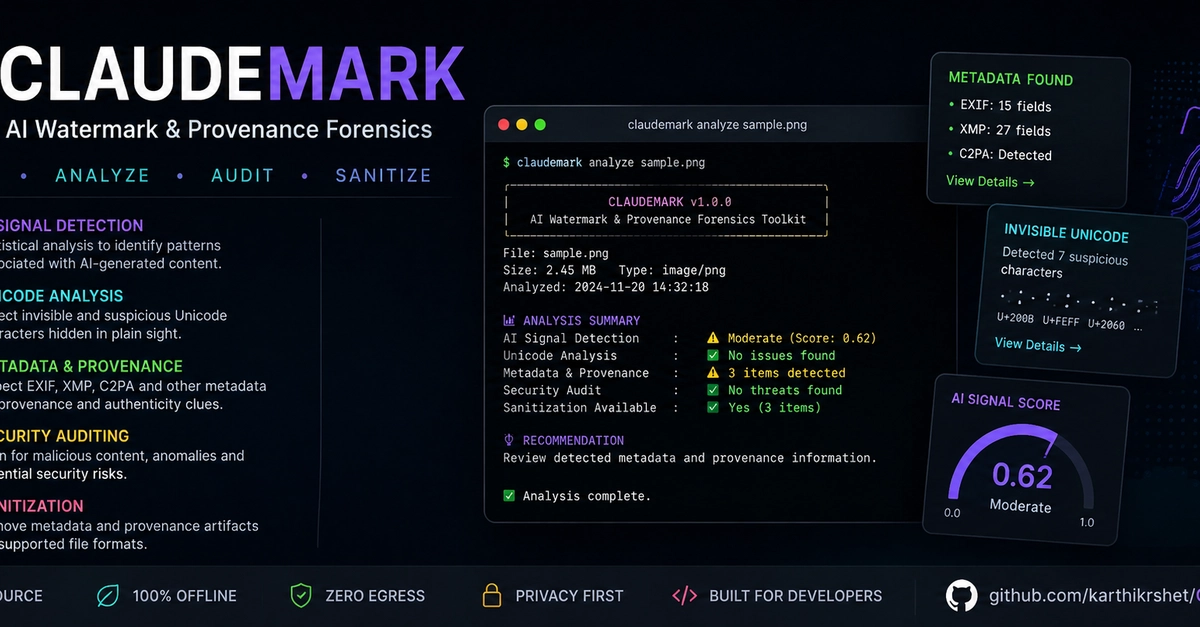The width and height of the screenshot is (1200, 627).
Task: Click the checkbox for Sanitization Available row
Action: pyautogui.click(x=713, y=407)
